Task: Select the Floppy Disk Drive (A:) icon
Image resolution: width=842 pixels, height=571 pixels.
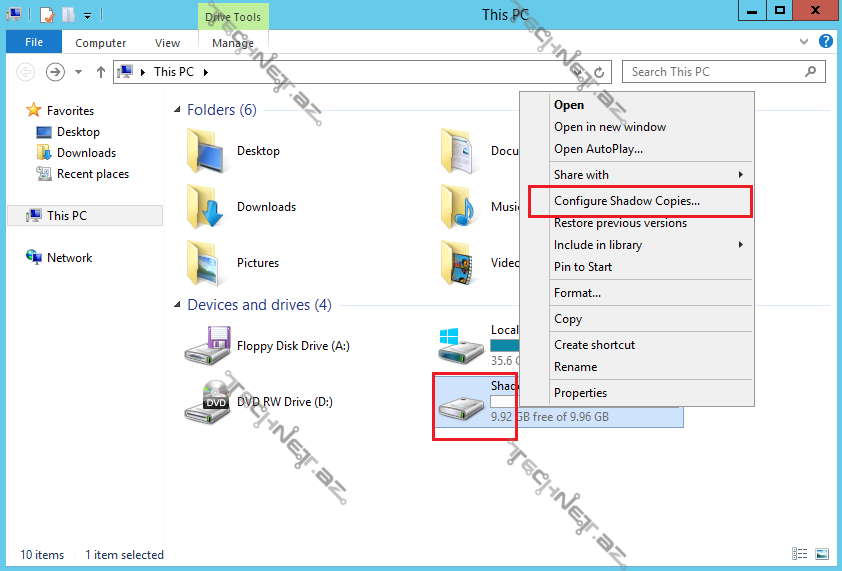Action: tap(209, 346)
